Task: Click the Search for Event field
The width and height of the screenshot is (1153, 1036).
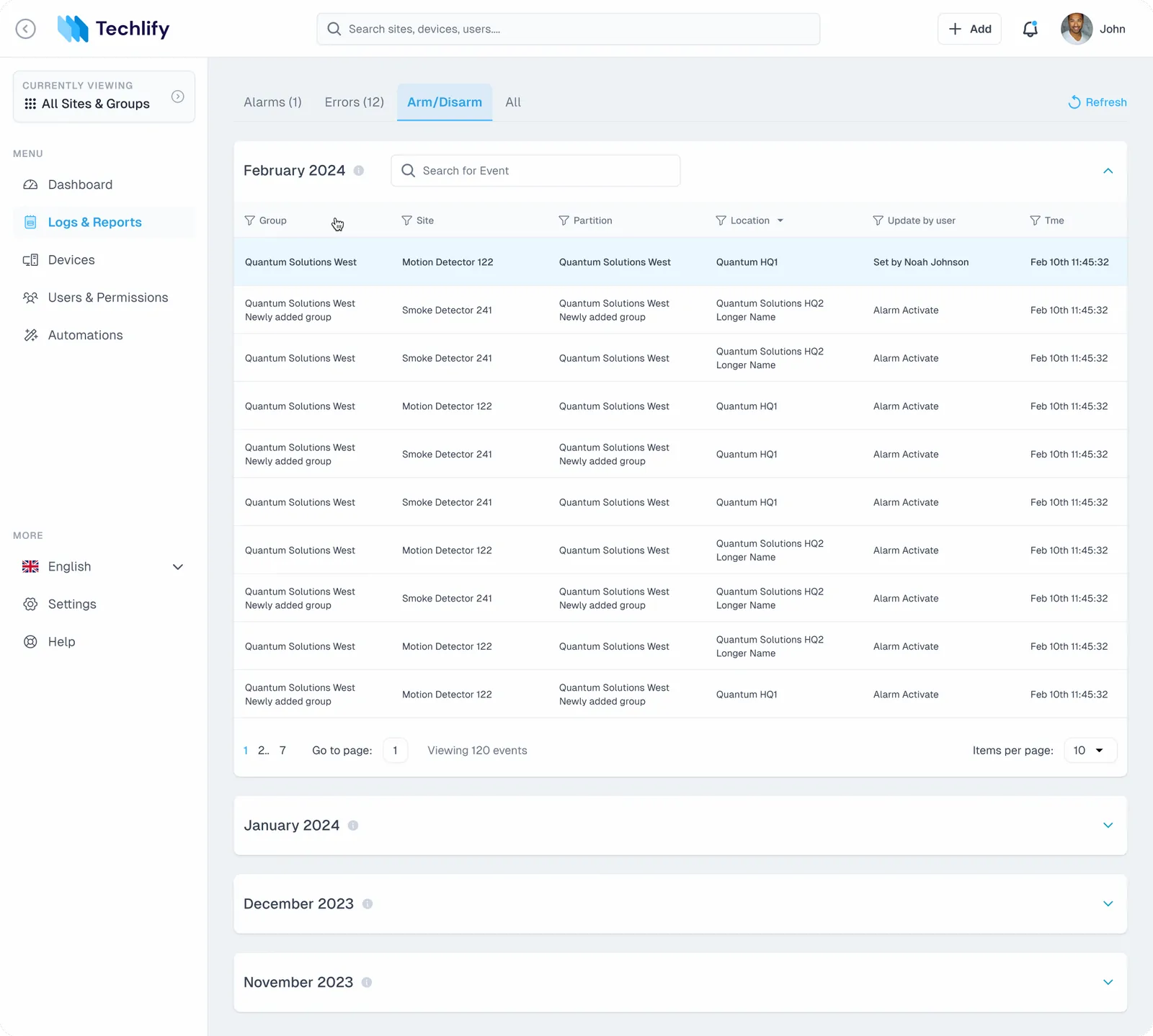Action: 535,171
